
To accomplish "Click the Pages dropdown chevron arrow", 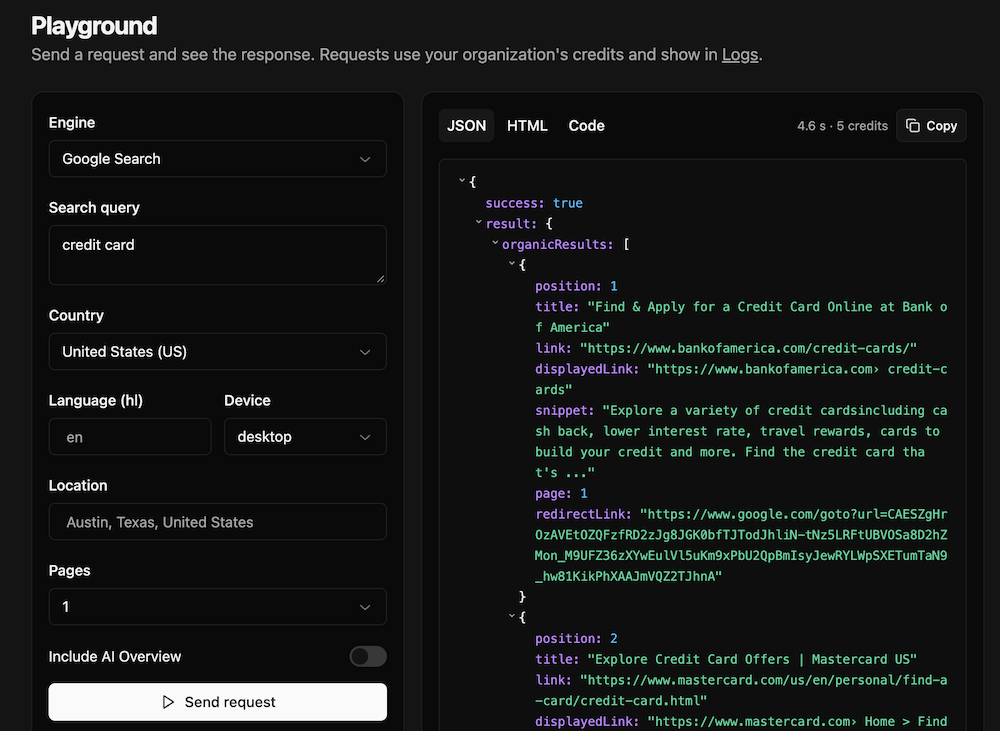I will pyautogui.click(x=365, y=607).
